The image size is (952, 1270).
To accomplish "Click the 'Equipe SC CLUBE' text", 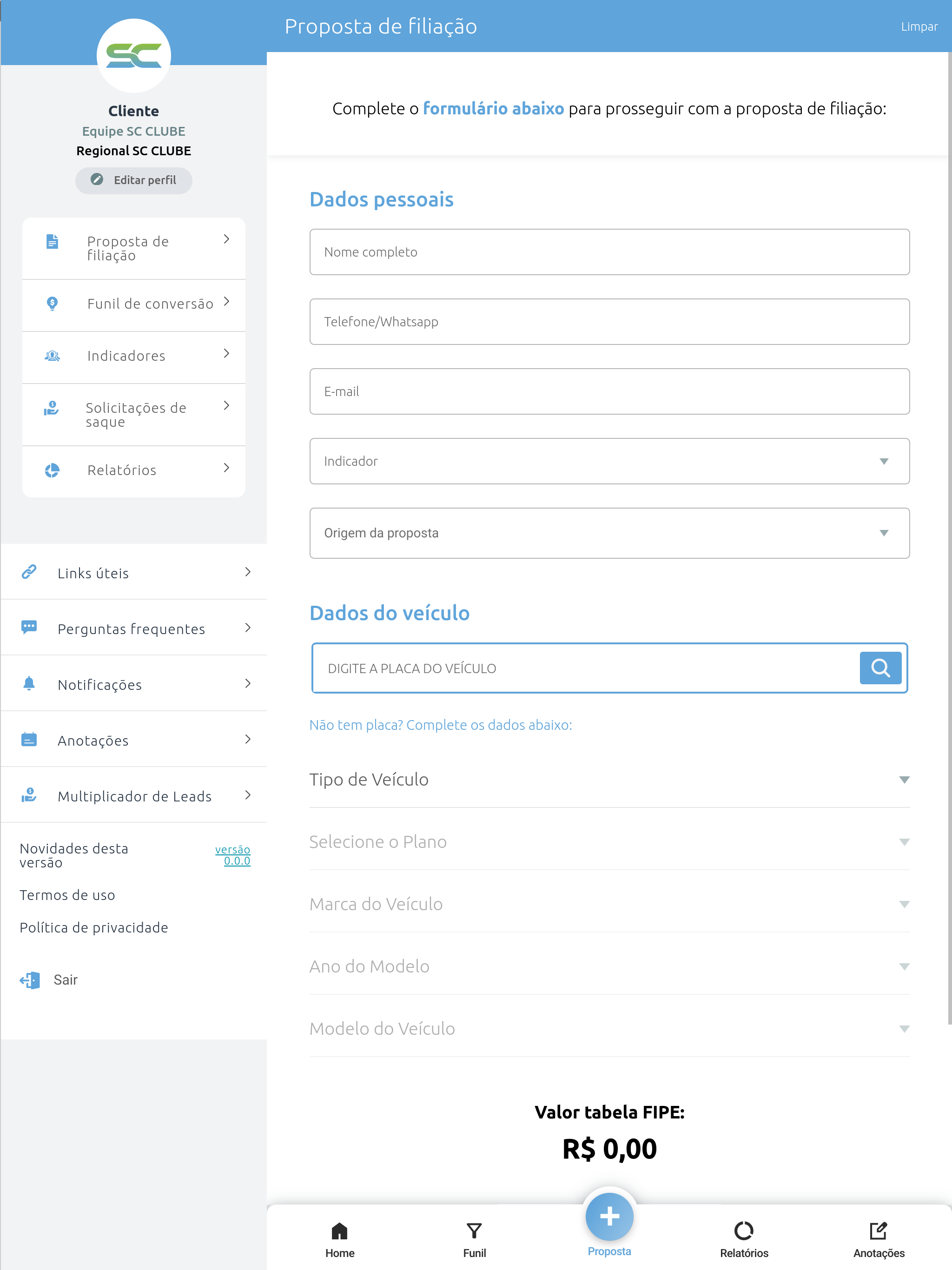I will [134, 132].
